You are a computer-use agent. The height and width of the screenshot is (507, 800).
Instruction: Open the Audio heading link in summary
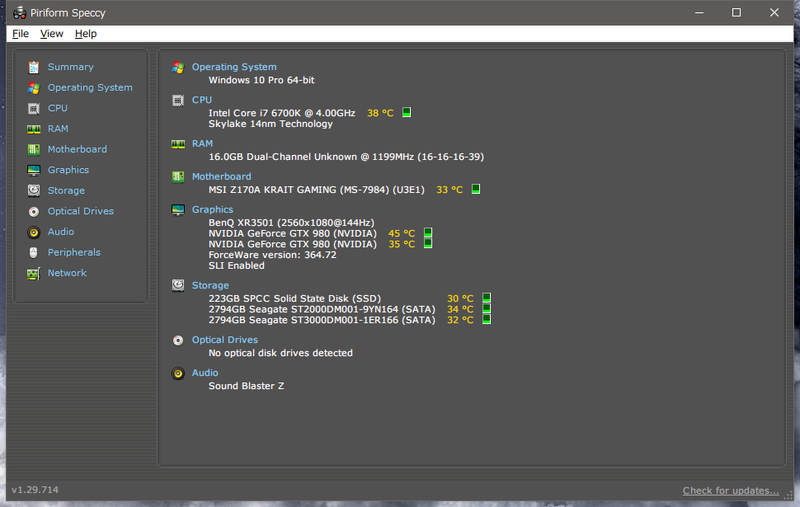coord(205,373)
